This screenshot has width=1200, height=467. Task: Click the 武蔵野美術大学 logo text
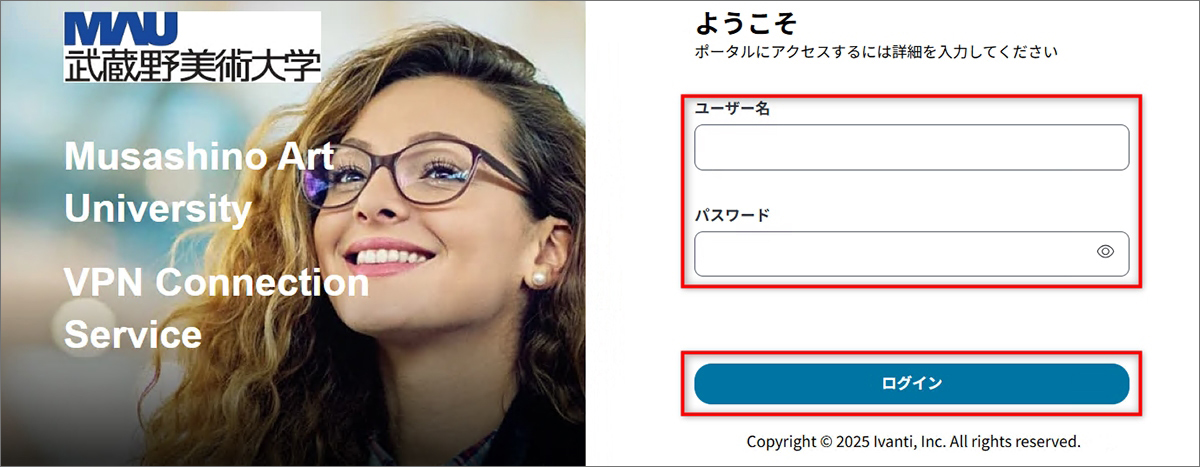(x=193, y=64)
